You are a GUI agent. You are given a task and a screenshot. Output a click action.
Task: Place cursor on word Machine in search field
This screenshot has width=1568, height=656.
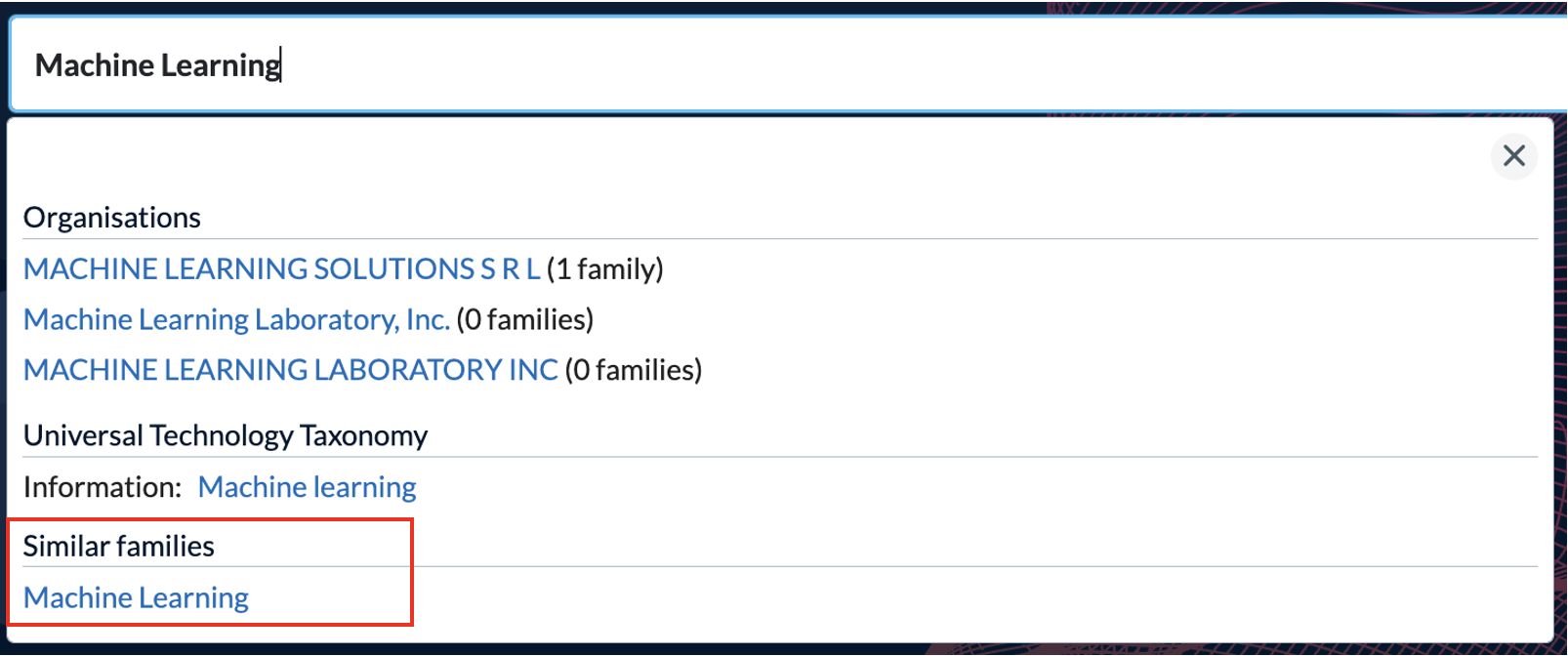[x=94, y=64]
